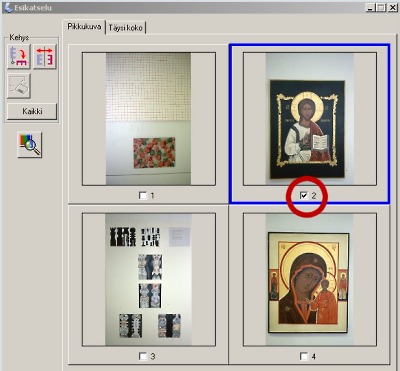This screenshot has width=400, height=371.
Task: Click the rotate frame icon in Kehys
Action: [x=19, y=57]
